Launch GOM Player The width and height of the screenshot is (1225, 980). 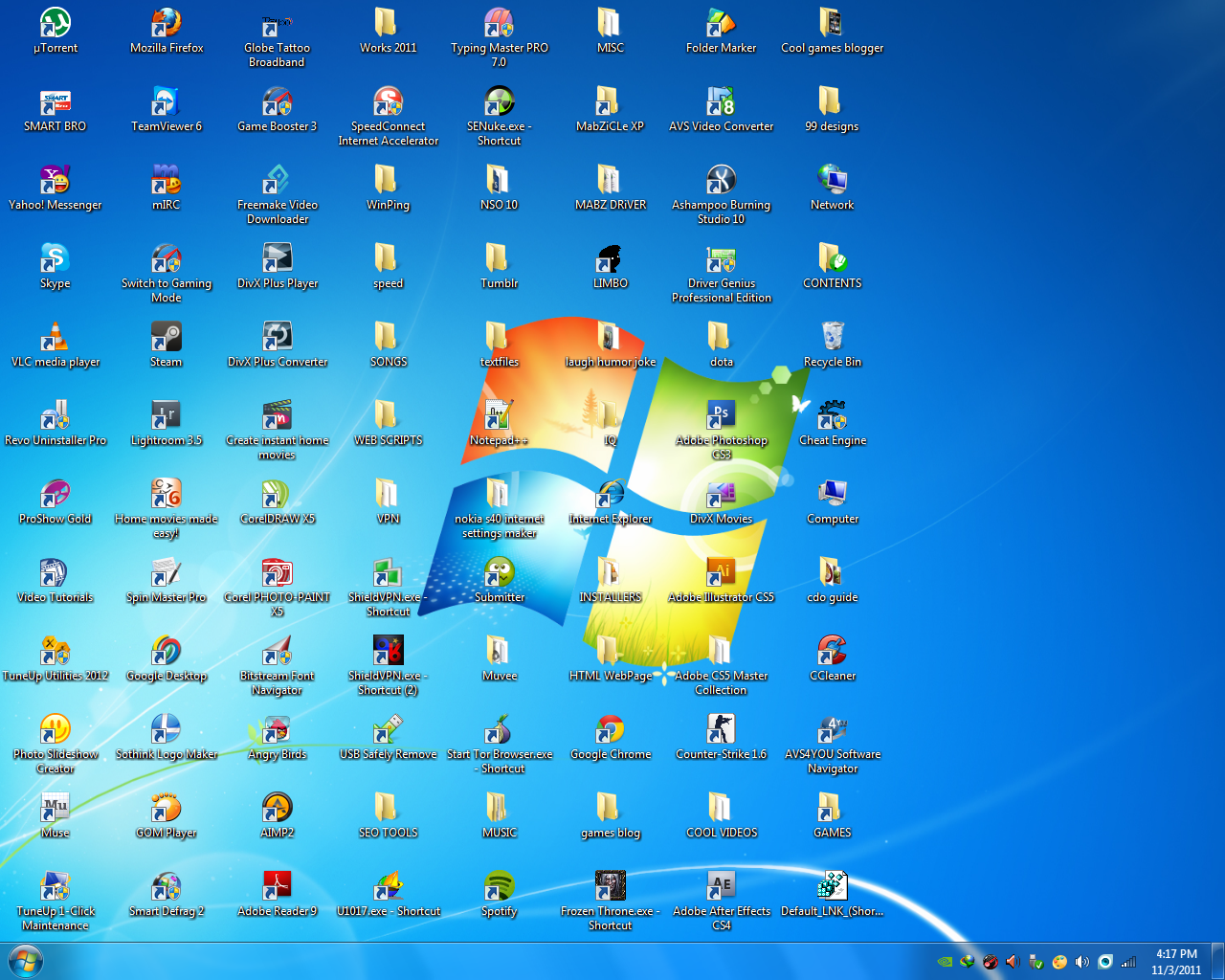click(x=166, y=808)
